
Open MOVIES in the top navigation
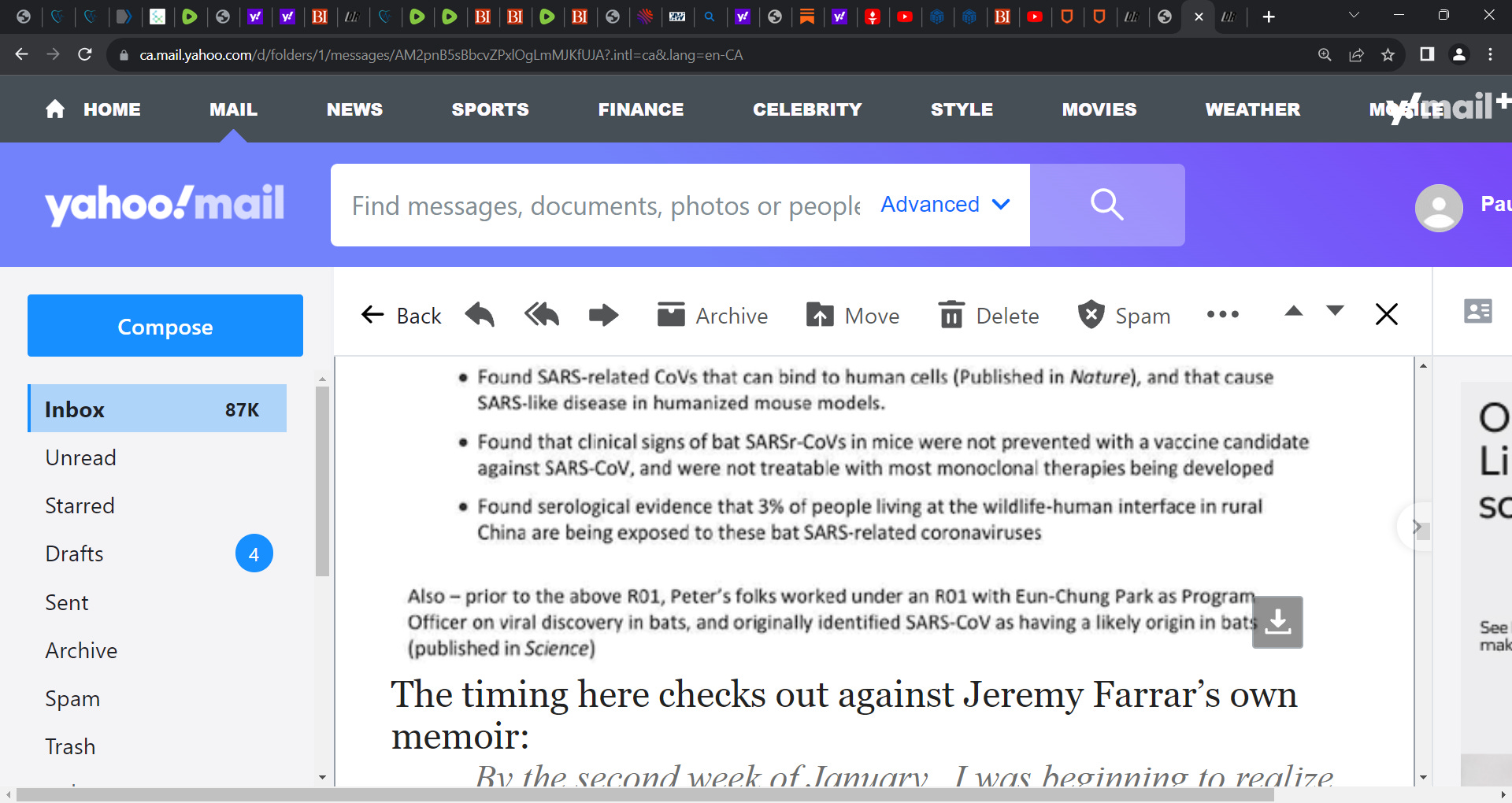1099,109
